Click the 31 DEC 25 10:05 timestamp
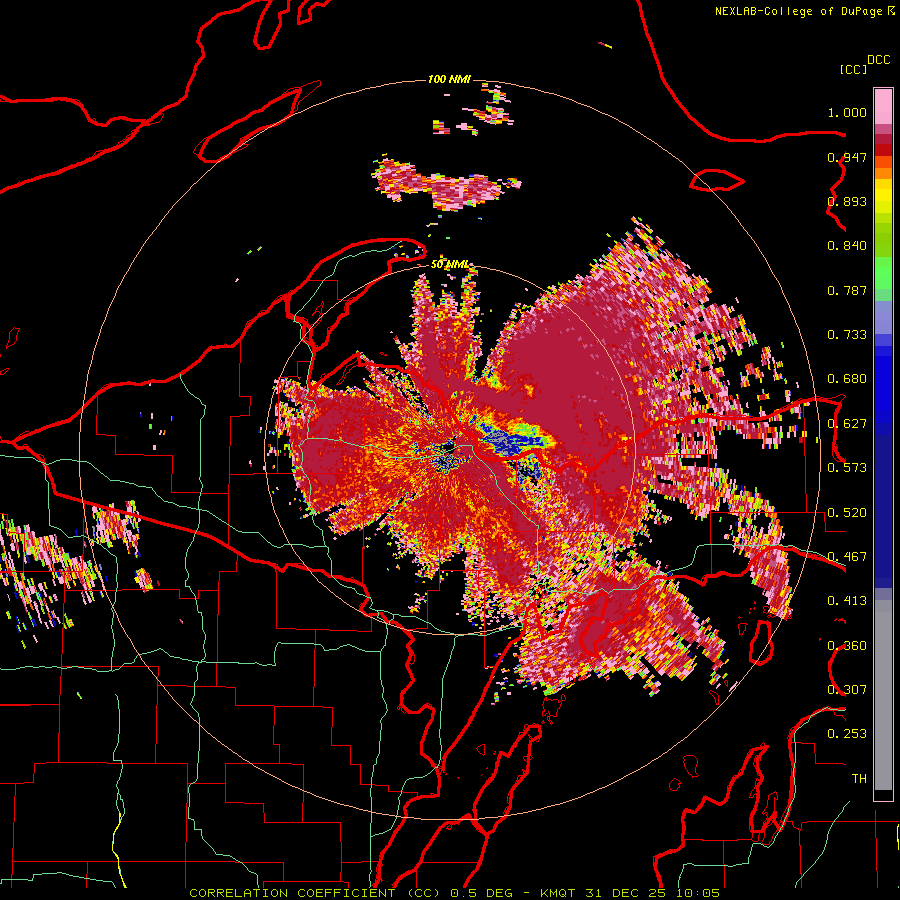 (653, 893)
